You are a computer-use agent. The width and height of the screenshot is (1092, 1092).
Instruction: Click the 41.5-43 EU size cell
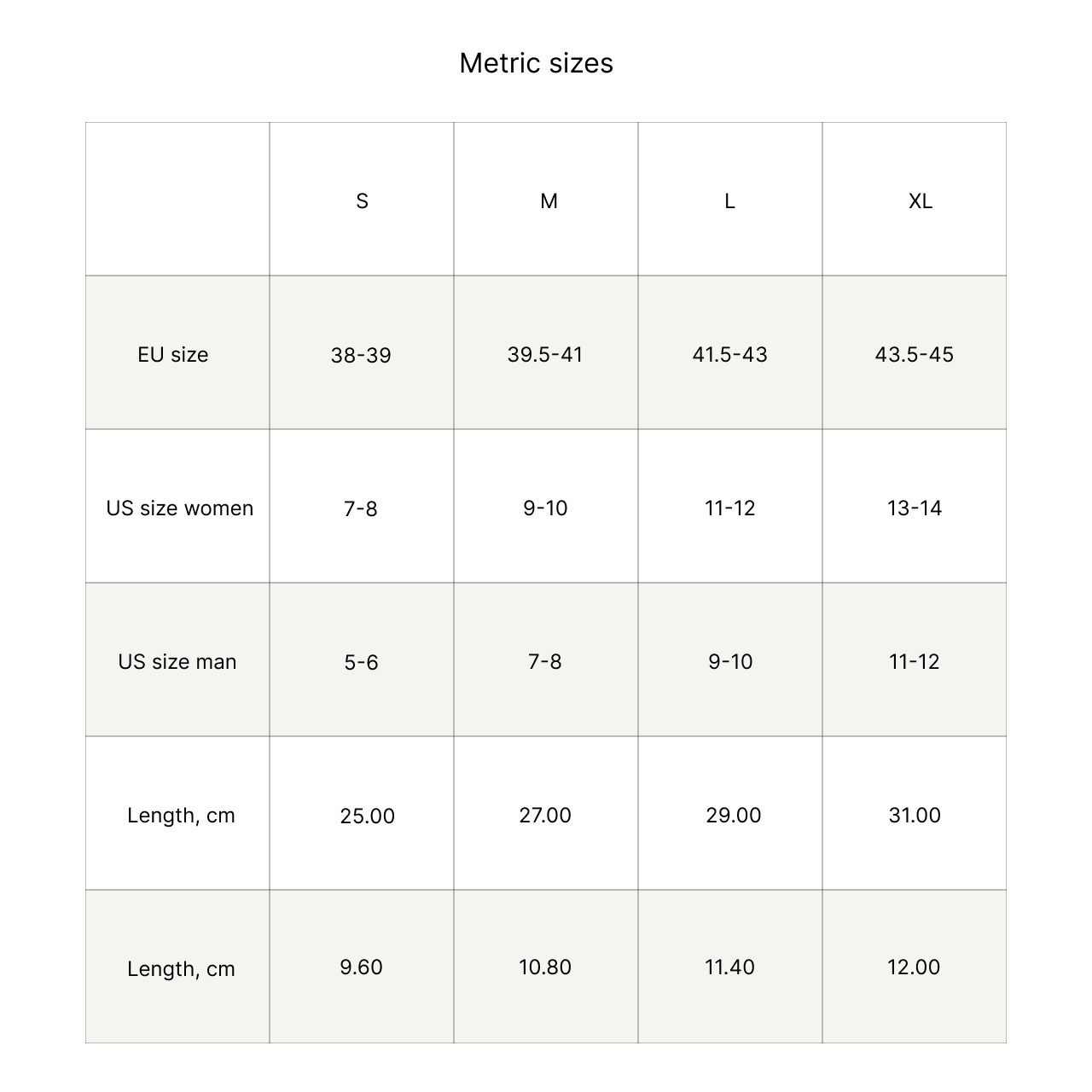(x=729, y=355)
